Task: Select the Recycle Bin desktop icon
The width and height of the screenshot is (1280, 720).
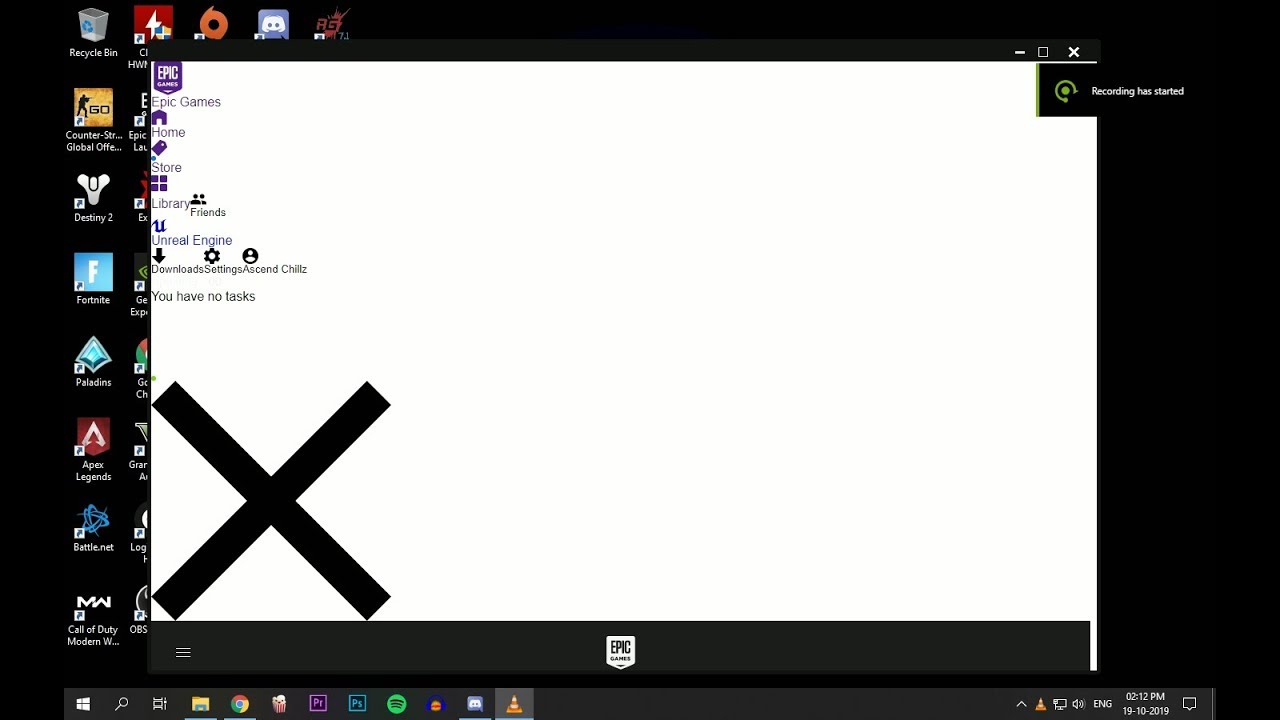Action: (93, 33)
